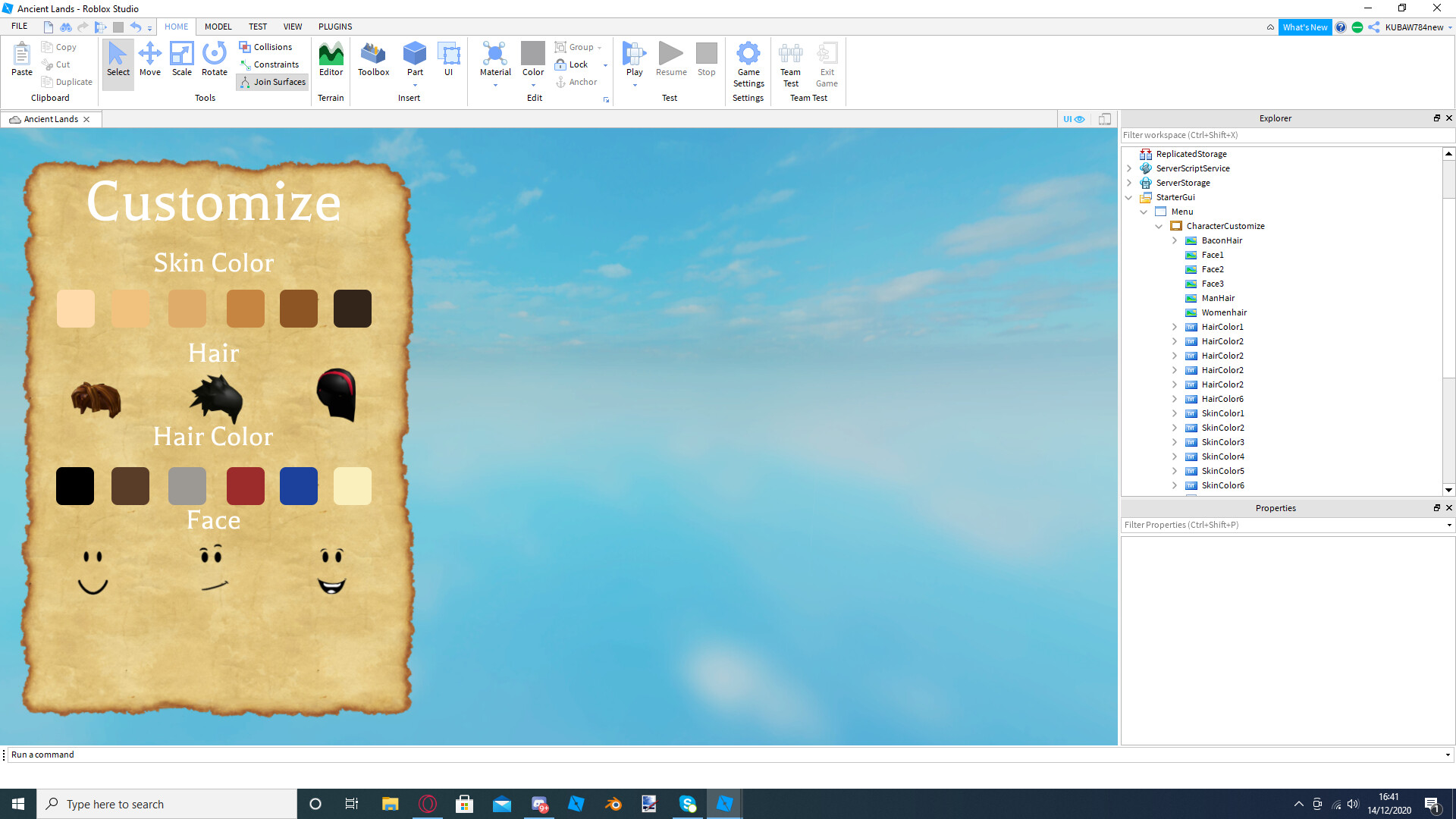Click the device emulation icon in viewport bar
This screenshot has width=1456, height=819.
(x=1105, y=119)
